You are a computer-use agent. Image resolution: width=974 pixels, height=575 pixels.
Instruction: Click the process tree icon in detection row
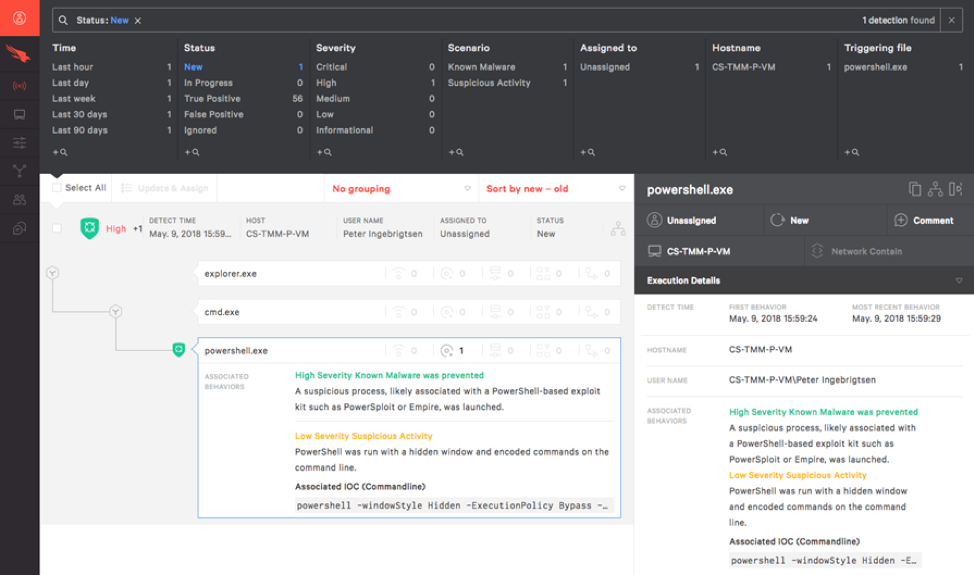coord(618,229)
